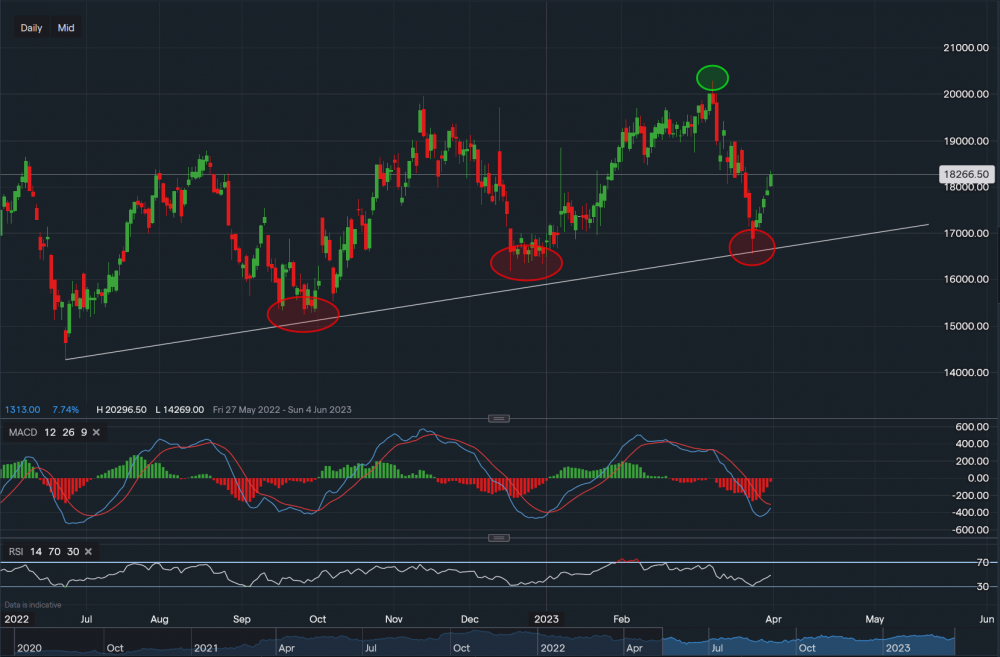Remove the RSI indicator with its X

(x=88, y=551)
